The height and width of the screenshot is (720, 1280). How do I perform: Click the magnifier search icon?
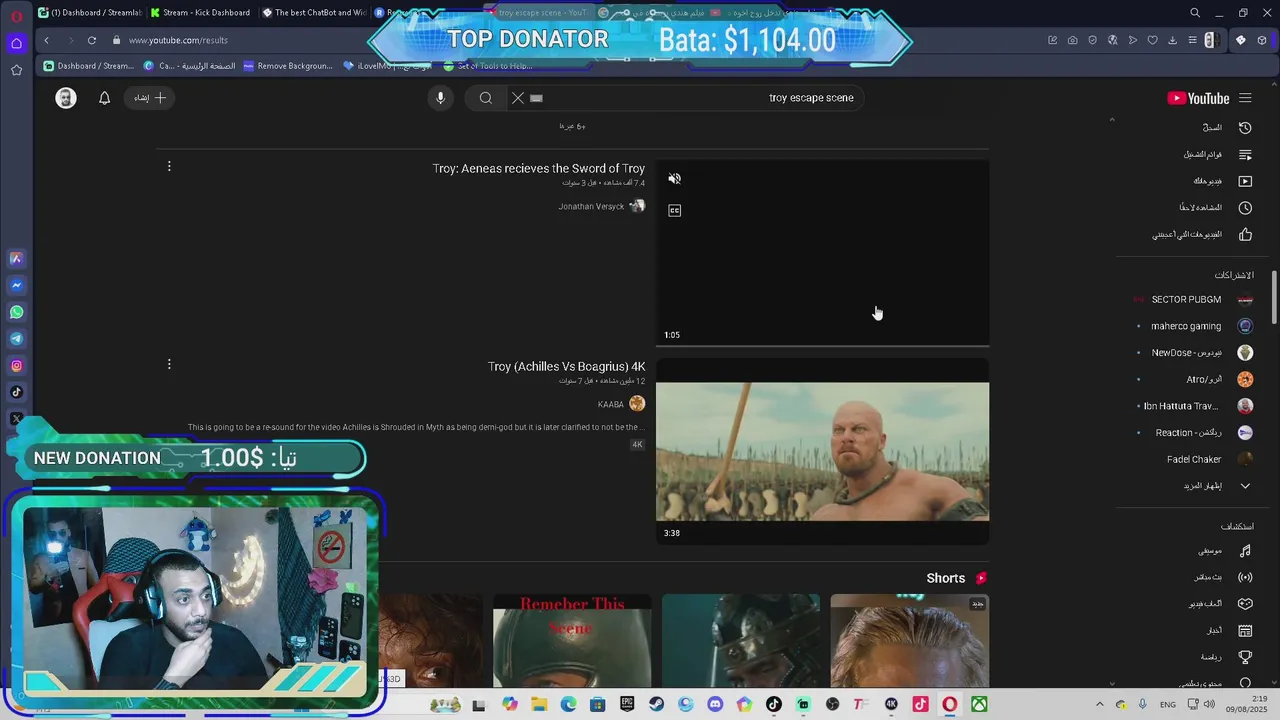click(x=486, y=98)
